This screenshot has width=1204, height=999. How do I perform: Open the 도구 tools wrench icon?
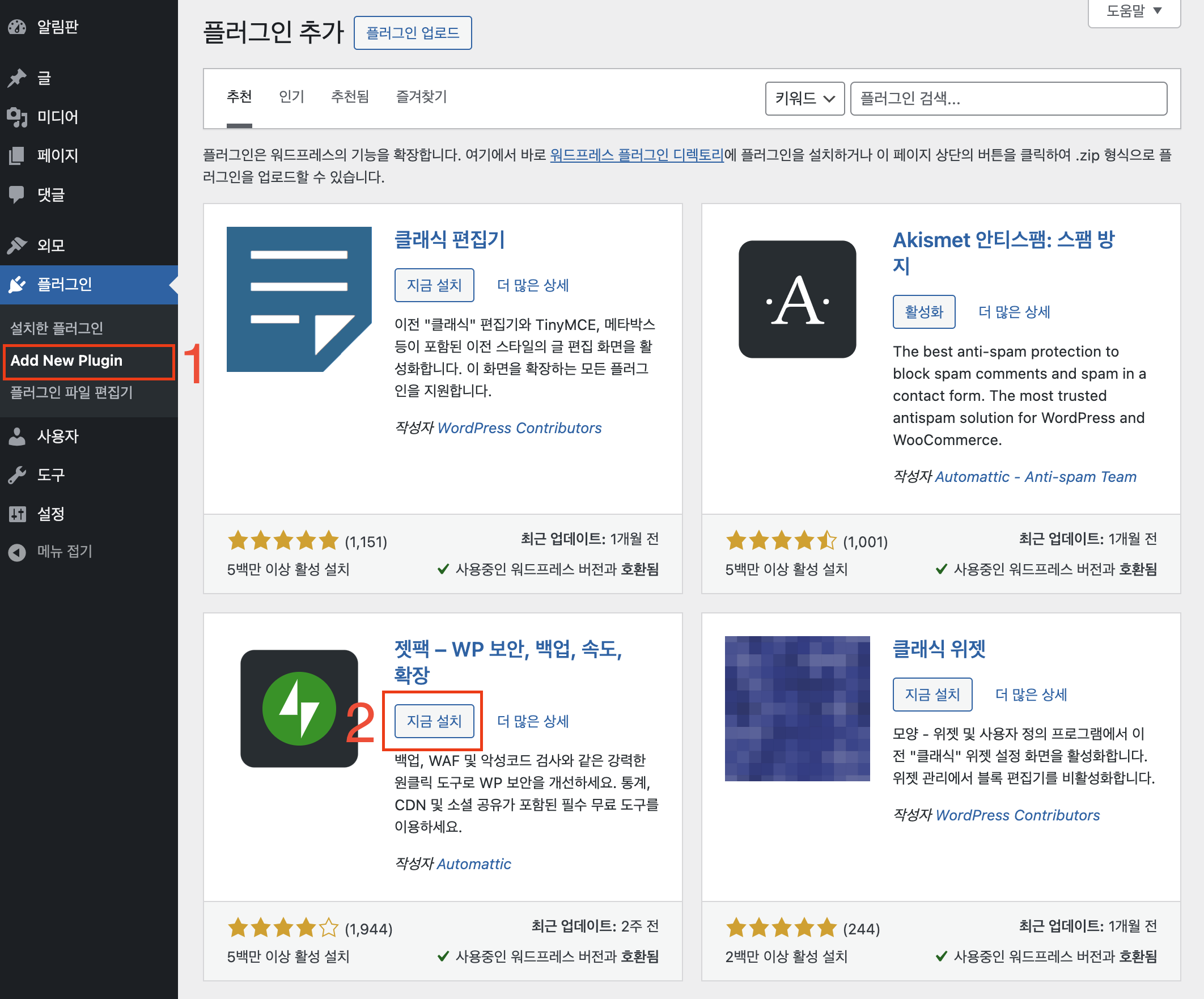(x=18, y=475)
